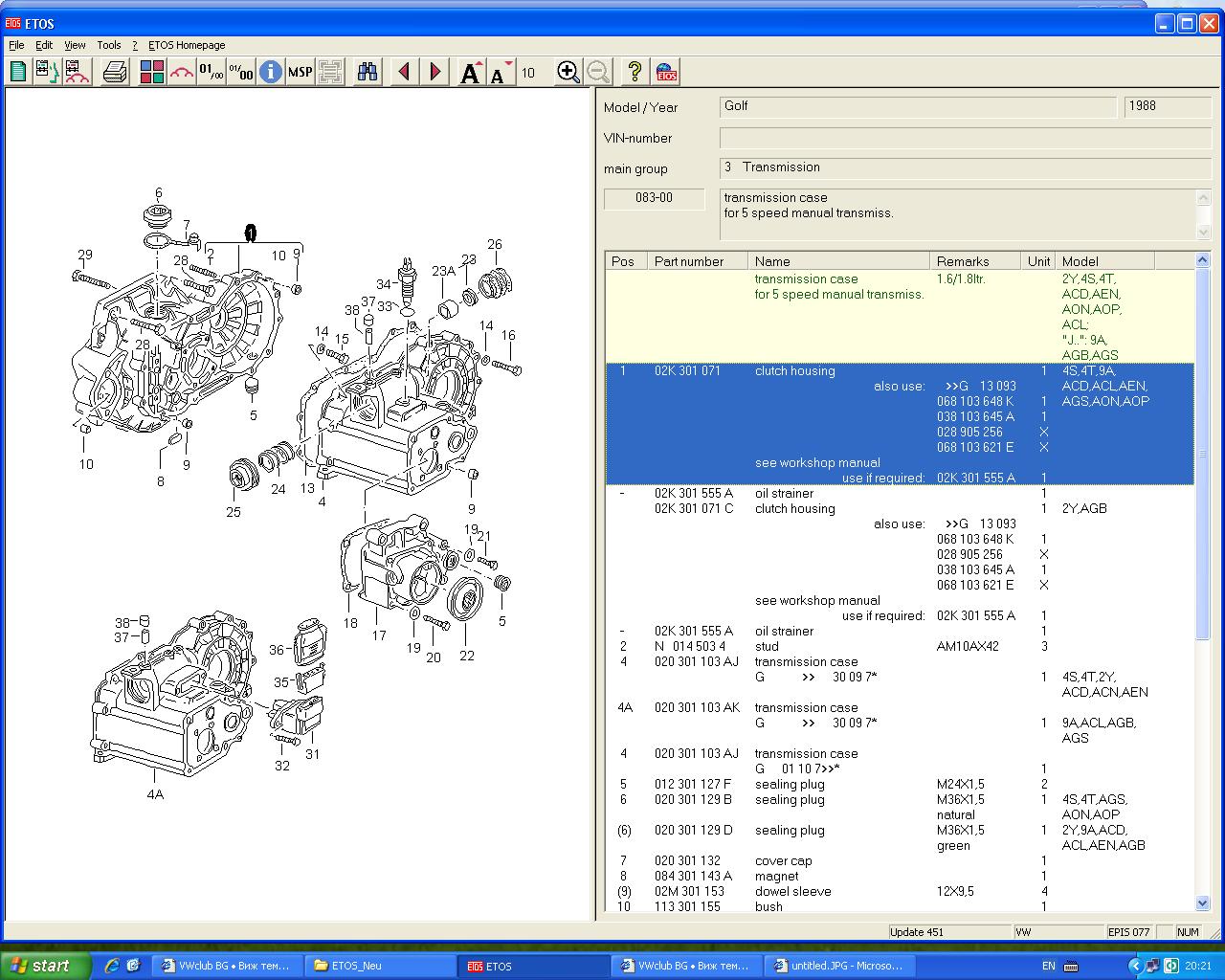This screenshot has width=1225, height=980.
Task: Decrease font size with small A icon
Action: (500, 72)
